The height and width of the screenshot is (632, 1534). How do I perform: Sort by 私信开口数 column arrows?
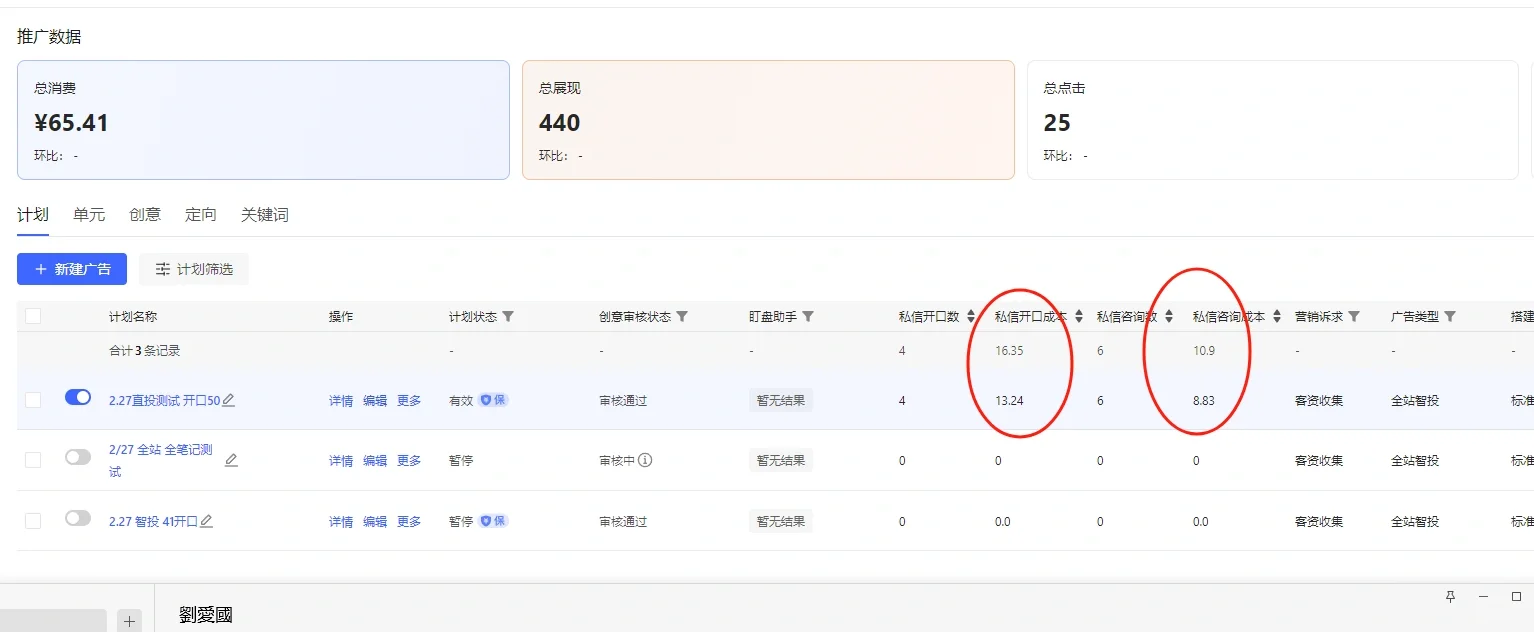tap(971, 317)
